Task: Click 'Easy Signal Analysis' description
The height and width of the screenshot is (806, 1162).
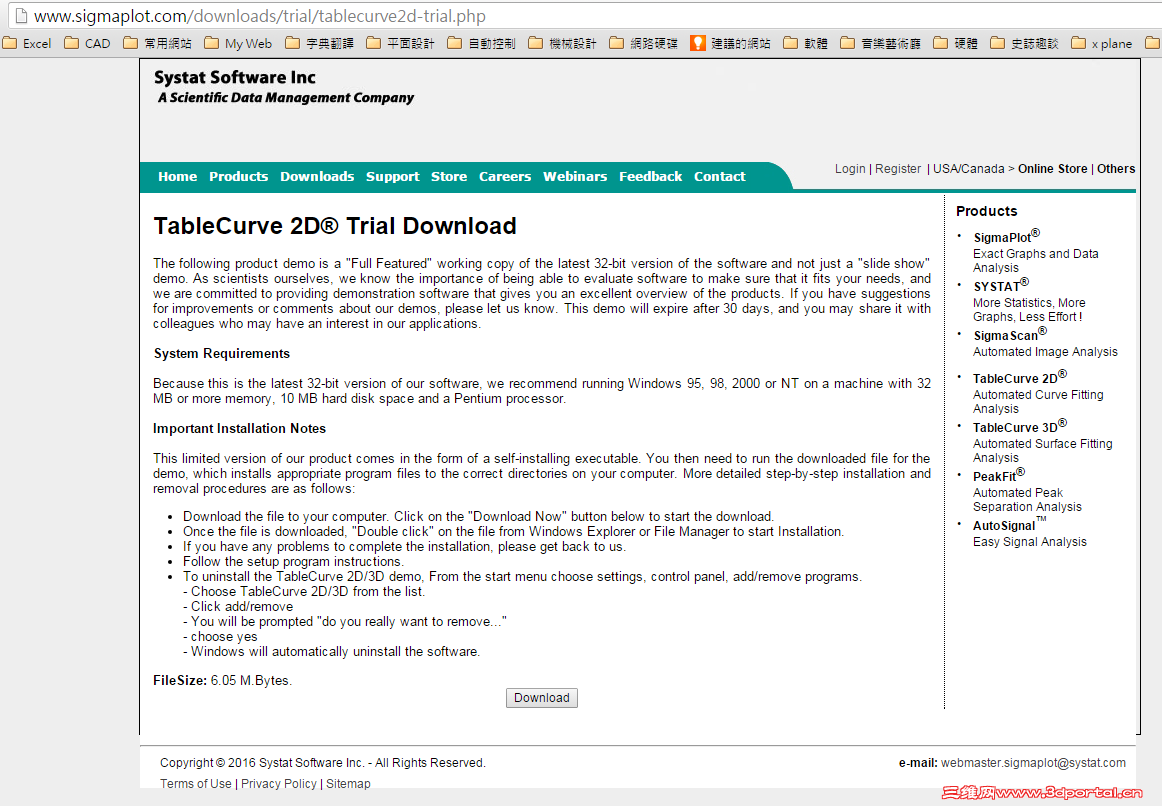Action: pos(1030,542)
